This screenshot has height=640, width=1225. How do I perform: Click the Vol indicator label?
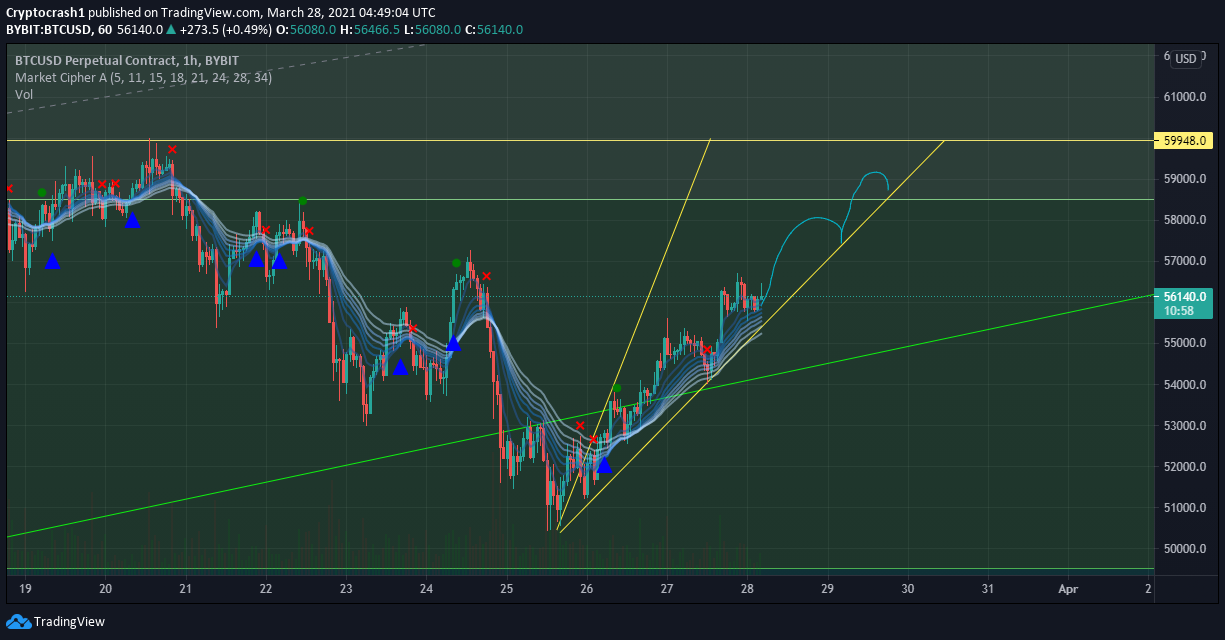[24, 94]
